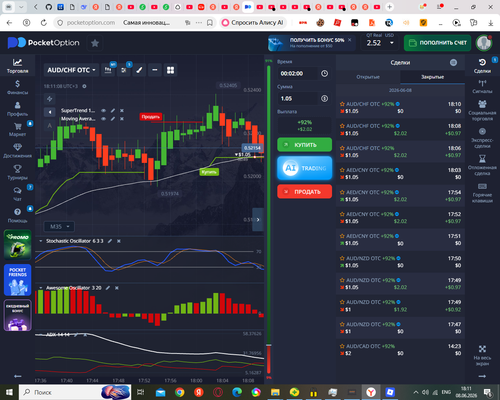Open the M35 timeframe dropdown
This screenshot has height=400, width=500.
click(59, 227)
